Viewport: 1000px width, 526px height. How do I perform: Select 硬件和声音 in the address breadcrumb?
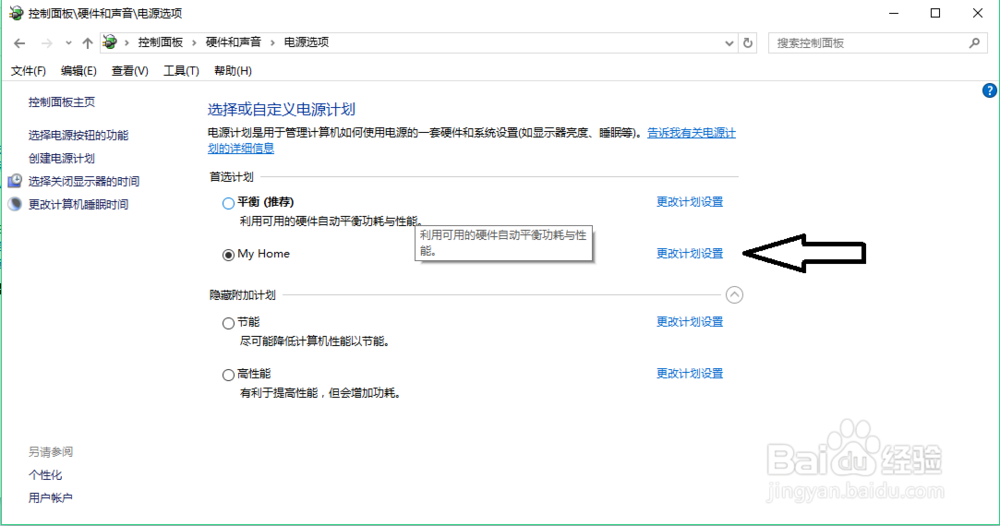pos(233,42)
